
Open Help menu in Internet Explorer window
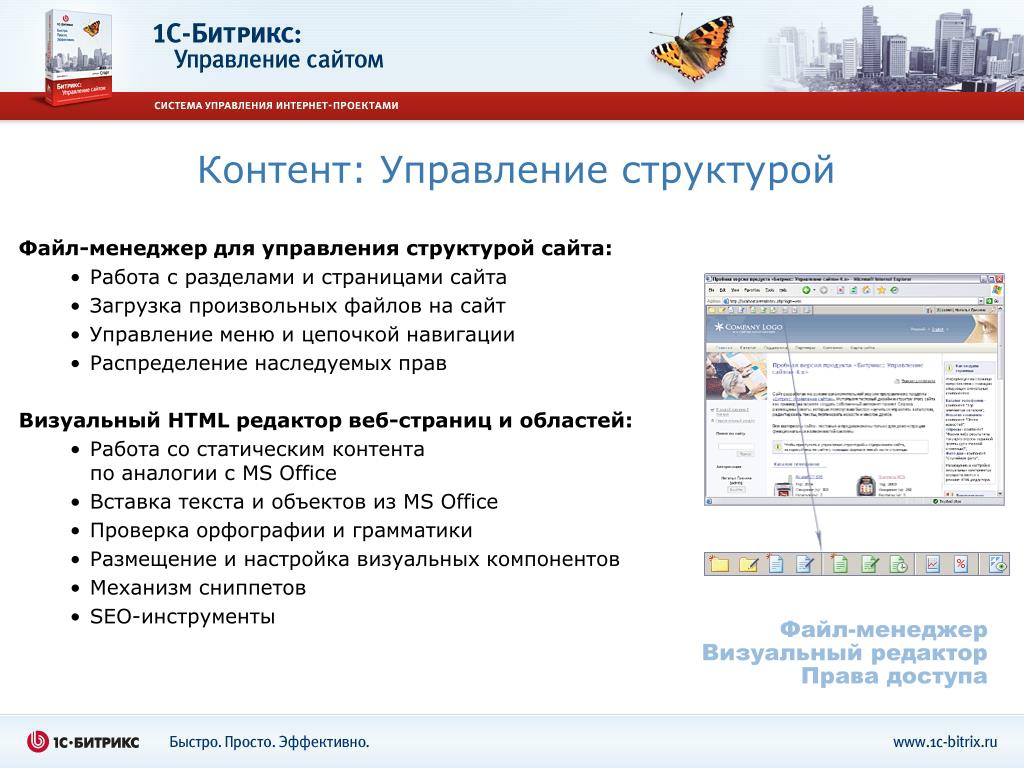click(783, 290)
